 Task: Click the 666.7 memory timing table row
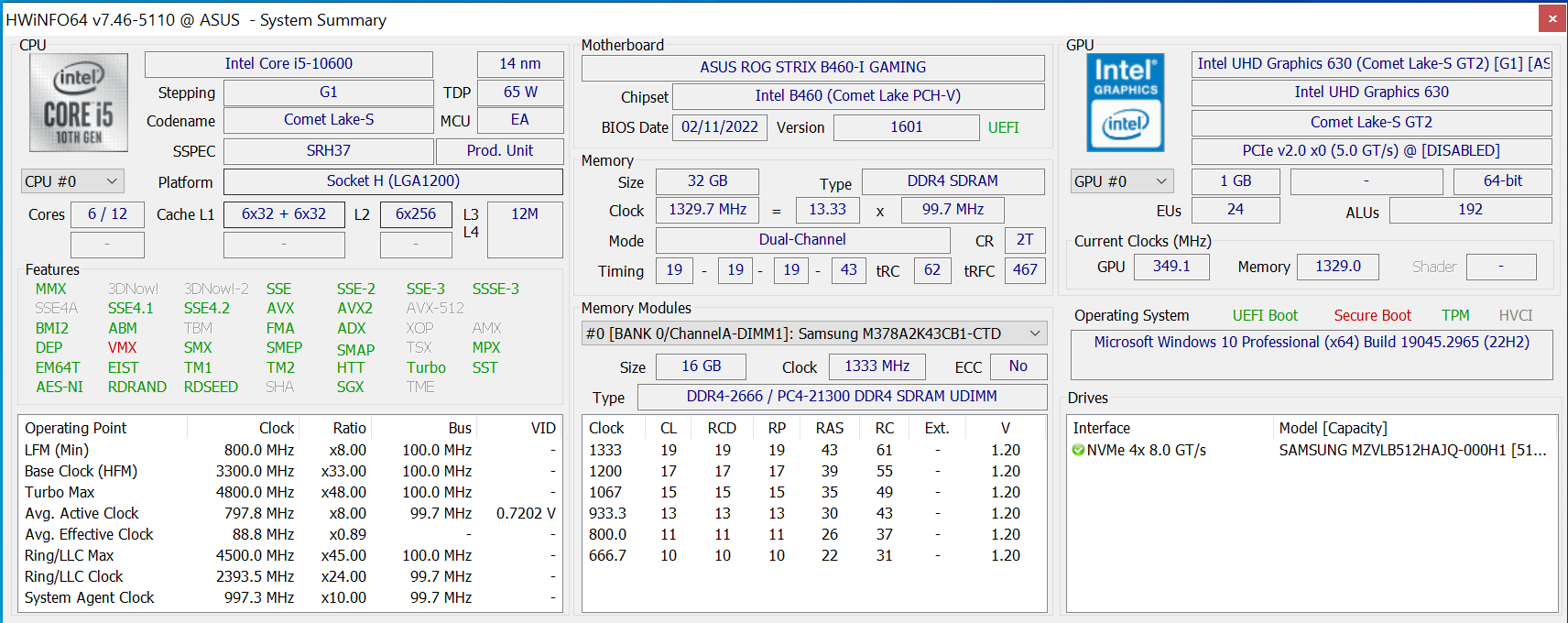point(814,555)
